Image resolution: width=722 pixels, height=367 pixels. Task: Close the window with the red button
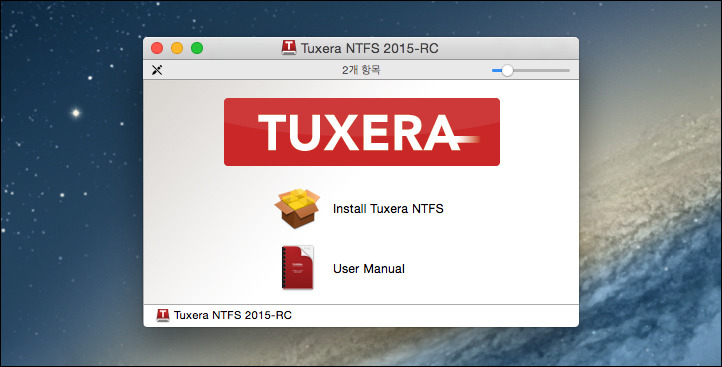click(x=157, y=48)
